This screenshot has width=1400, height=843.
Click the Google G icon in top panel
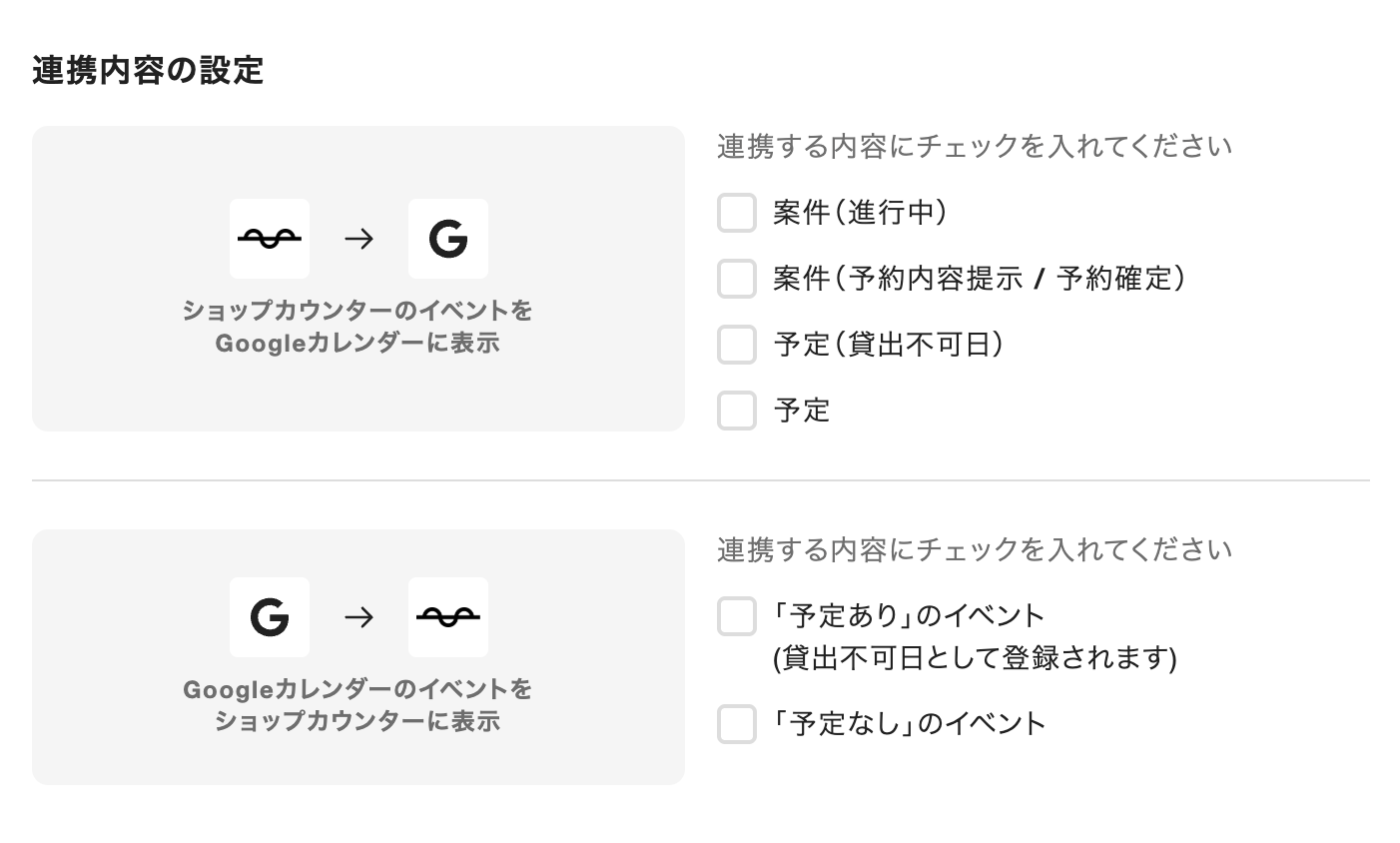pyautogui.click(x=448, y=239)
